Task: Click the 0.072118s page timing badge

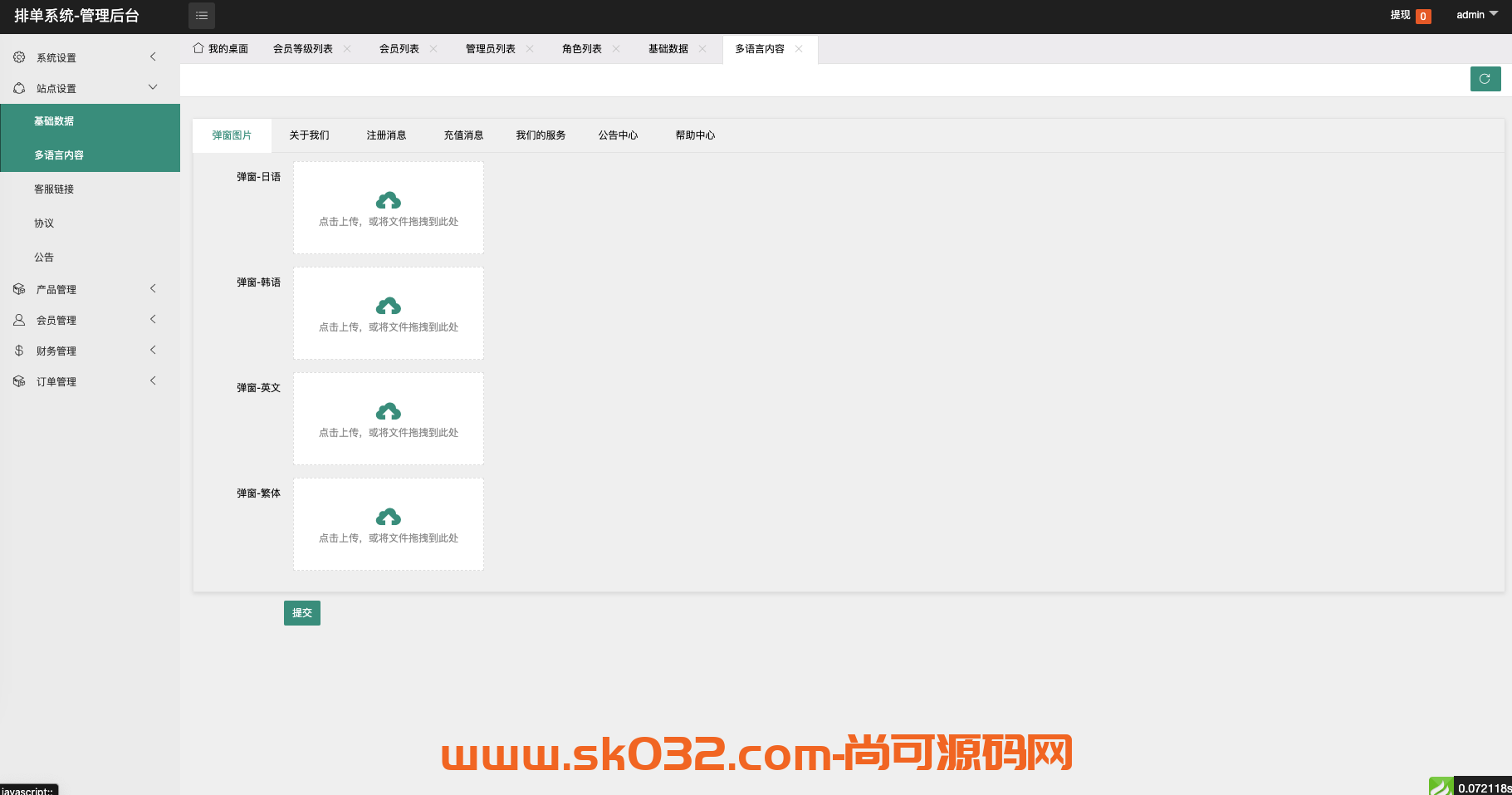Action: (1484, 788)
